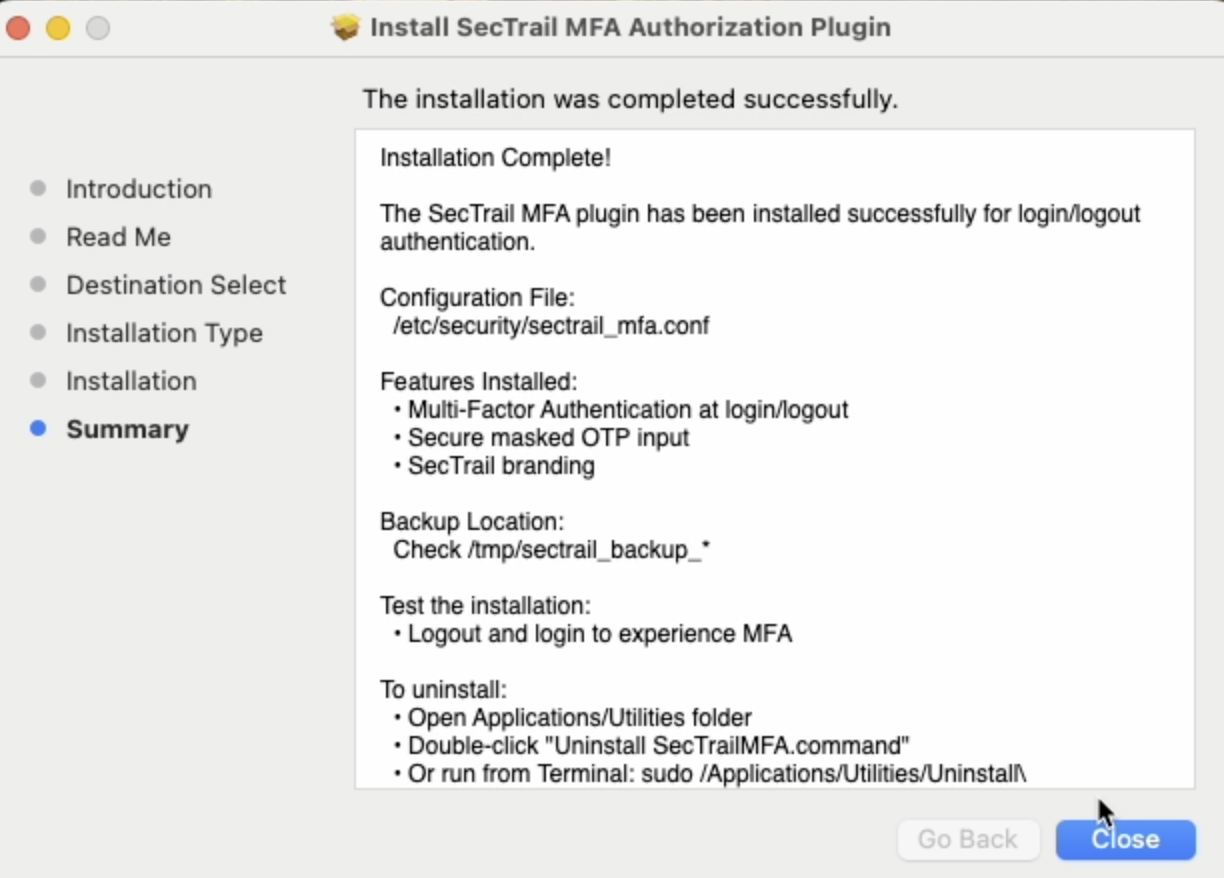
Task: Close the installer with the Close button
Action: click(1125, 839)
